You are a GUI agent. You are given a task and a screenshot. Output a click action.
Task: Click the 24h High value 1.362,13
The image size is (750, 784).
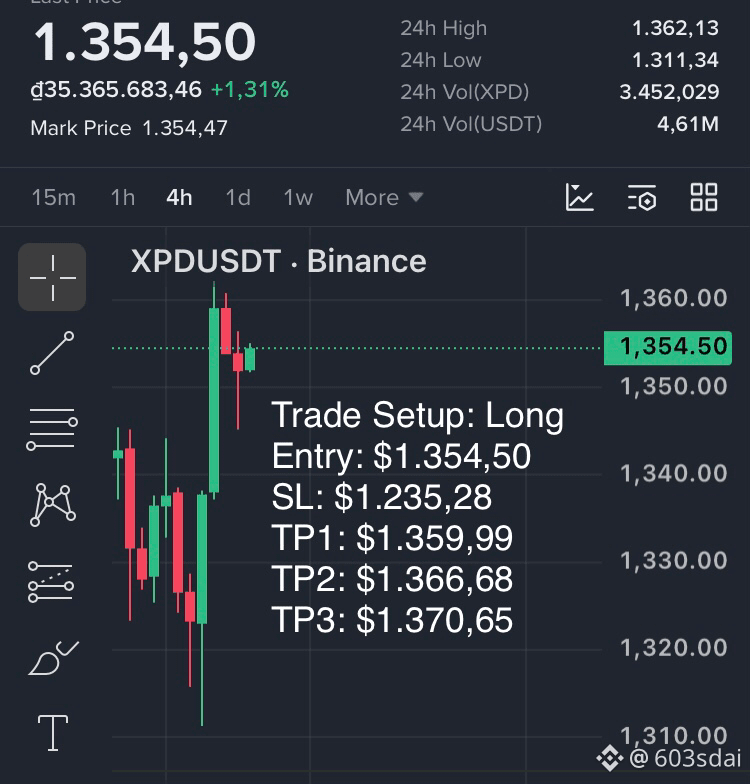(x=675, y=28)
